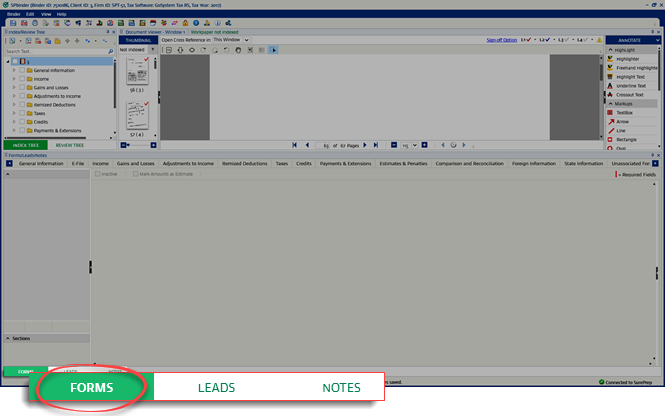Go to first page of document
The image size is (665, 416).
[x=294, y=145]
